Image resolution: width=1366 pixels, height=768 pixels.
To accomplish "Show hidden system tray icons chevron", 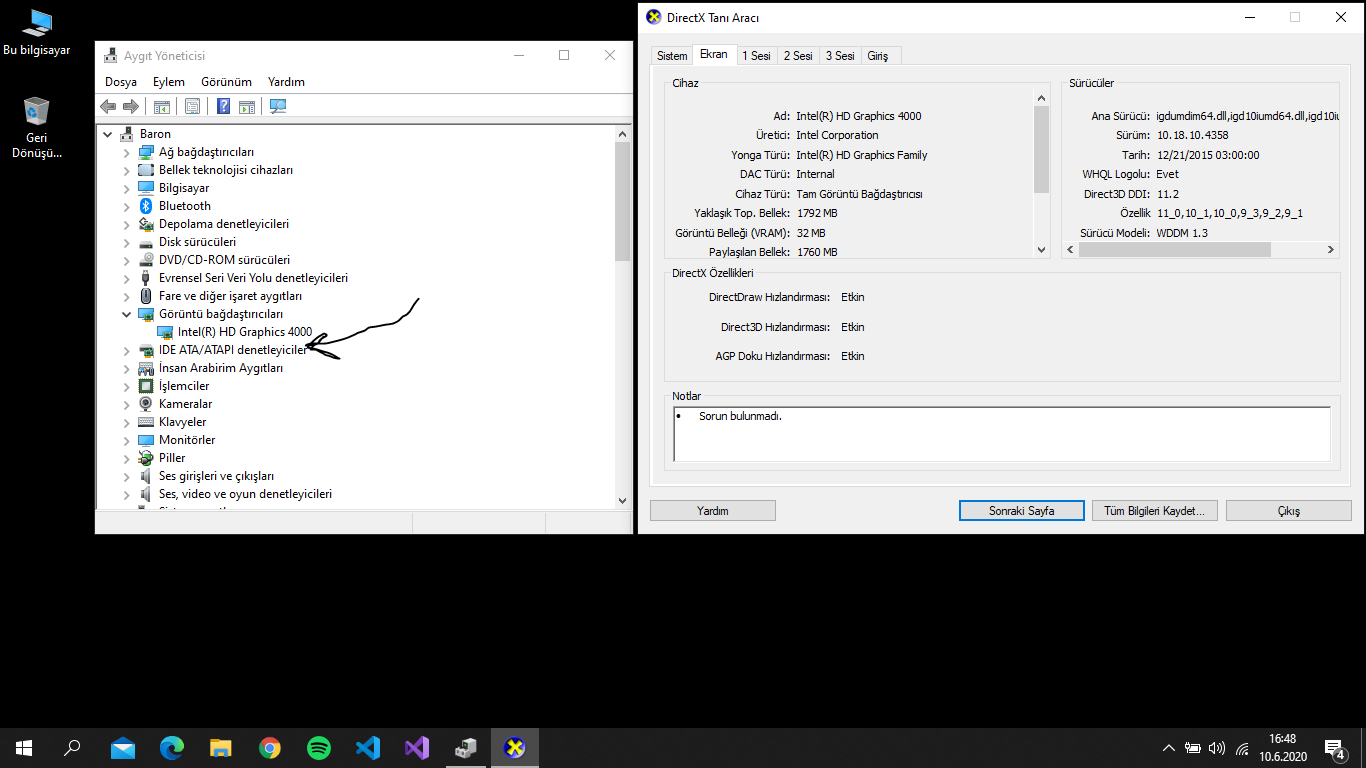I will tap(1168, 748).
